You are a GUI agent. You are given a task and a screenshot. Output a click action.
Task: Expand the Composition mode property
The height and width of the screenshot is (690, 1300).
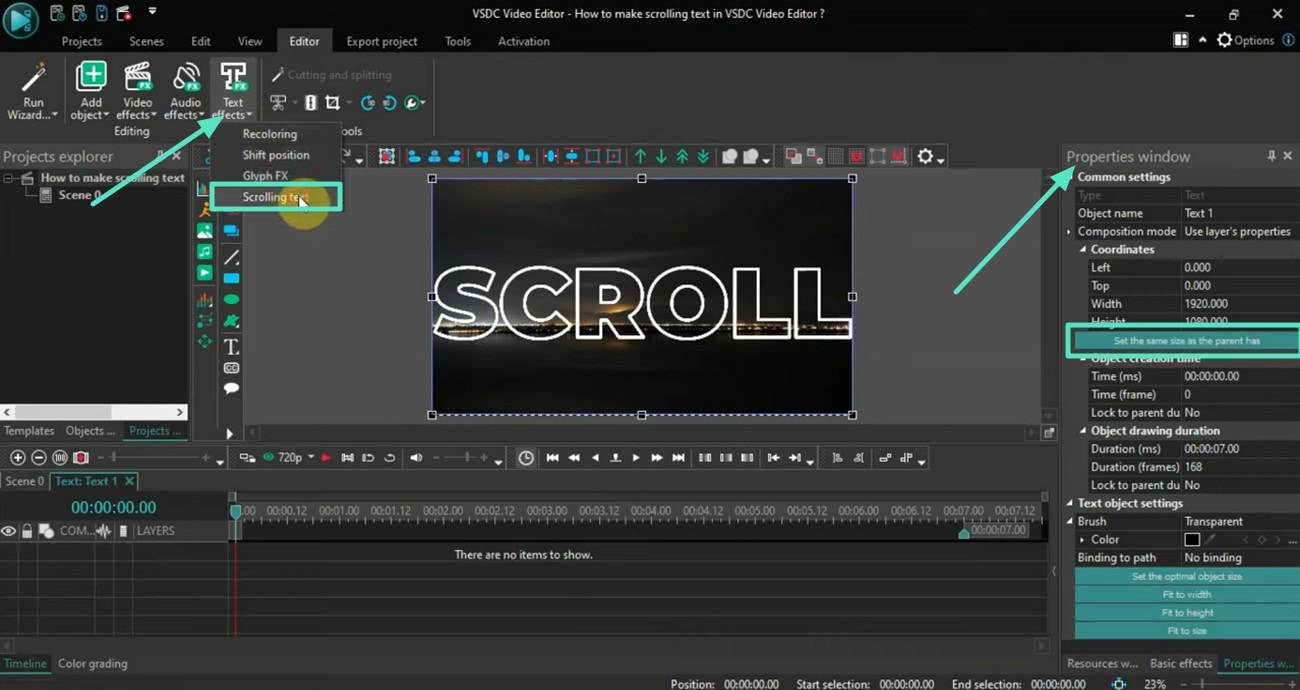pyautogui.click(x=1069, y=232)
